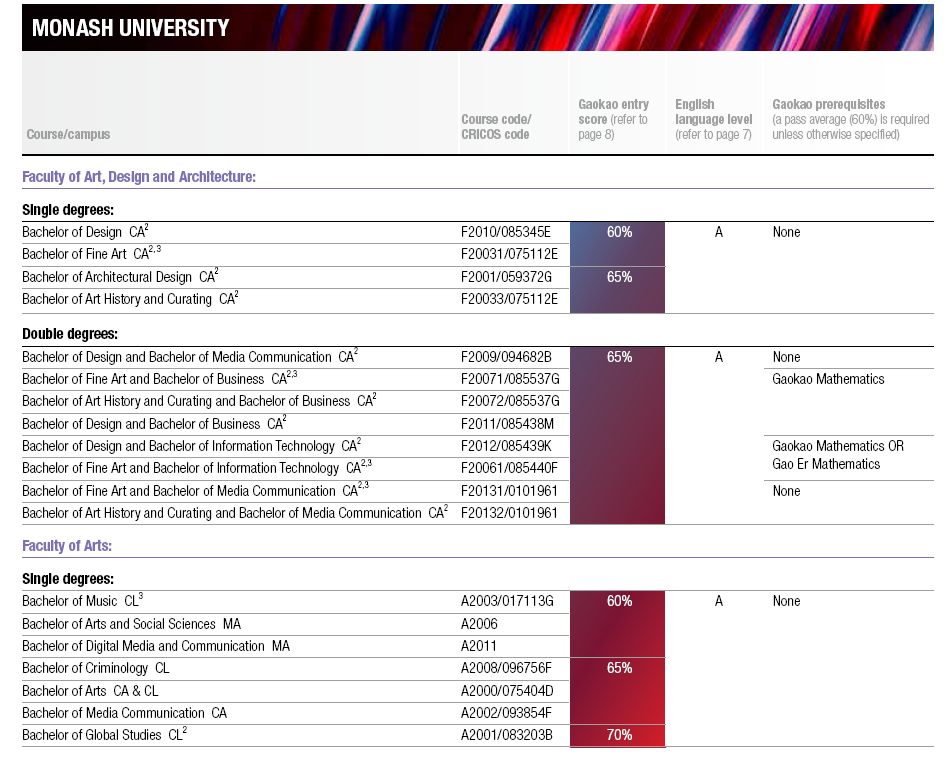Click course code F20131/0101961
The height and width of the screenshot is (775, 948).
click(x=509, y=491)
